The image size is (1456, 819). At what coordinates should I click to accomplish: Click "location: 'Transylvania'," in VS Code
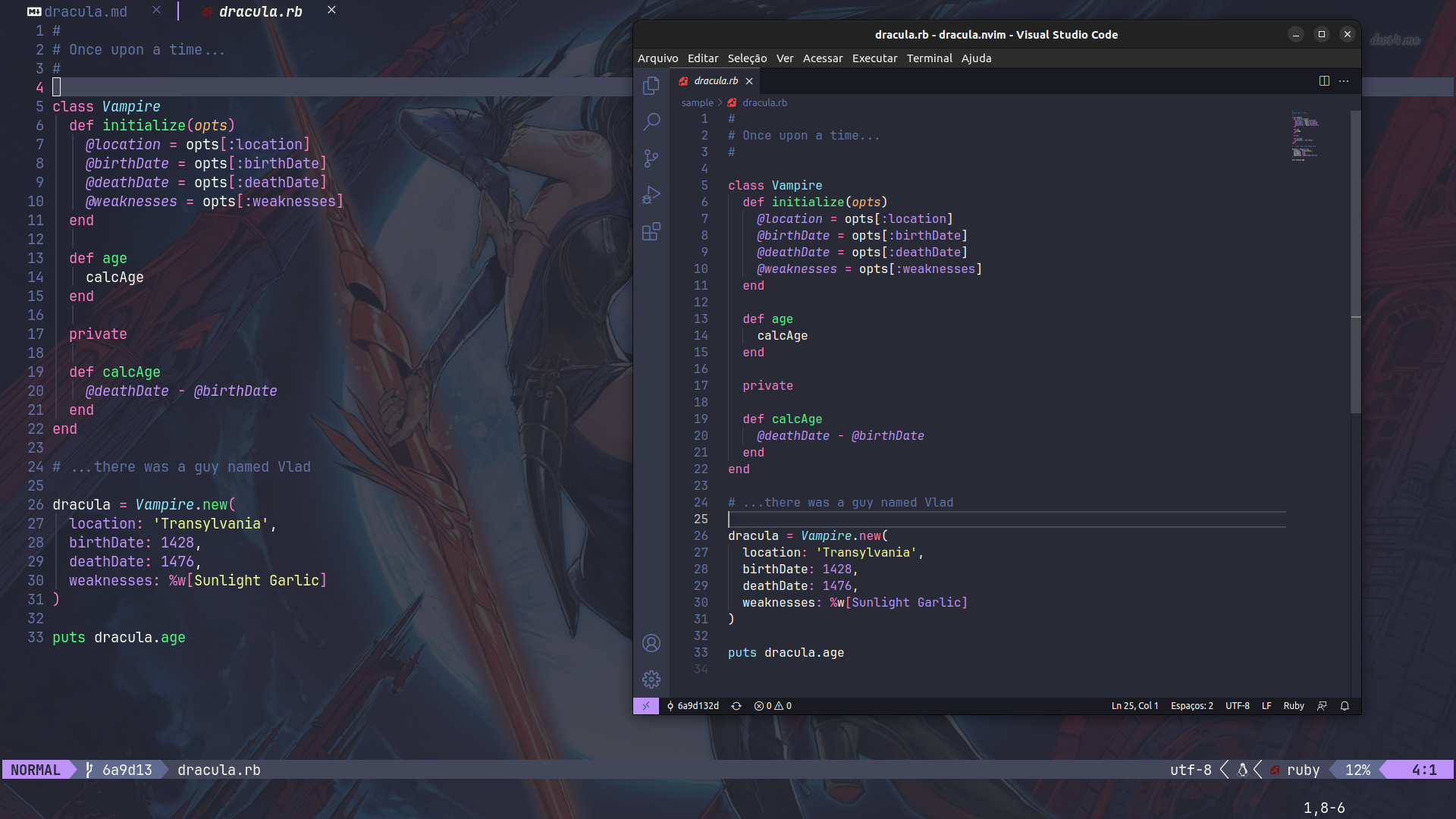tap(833, 553)
